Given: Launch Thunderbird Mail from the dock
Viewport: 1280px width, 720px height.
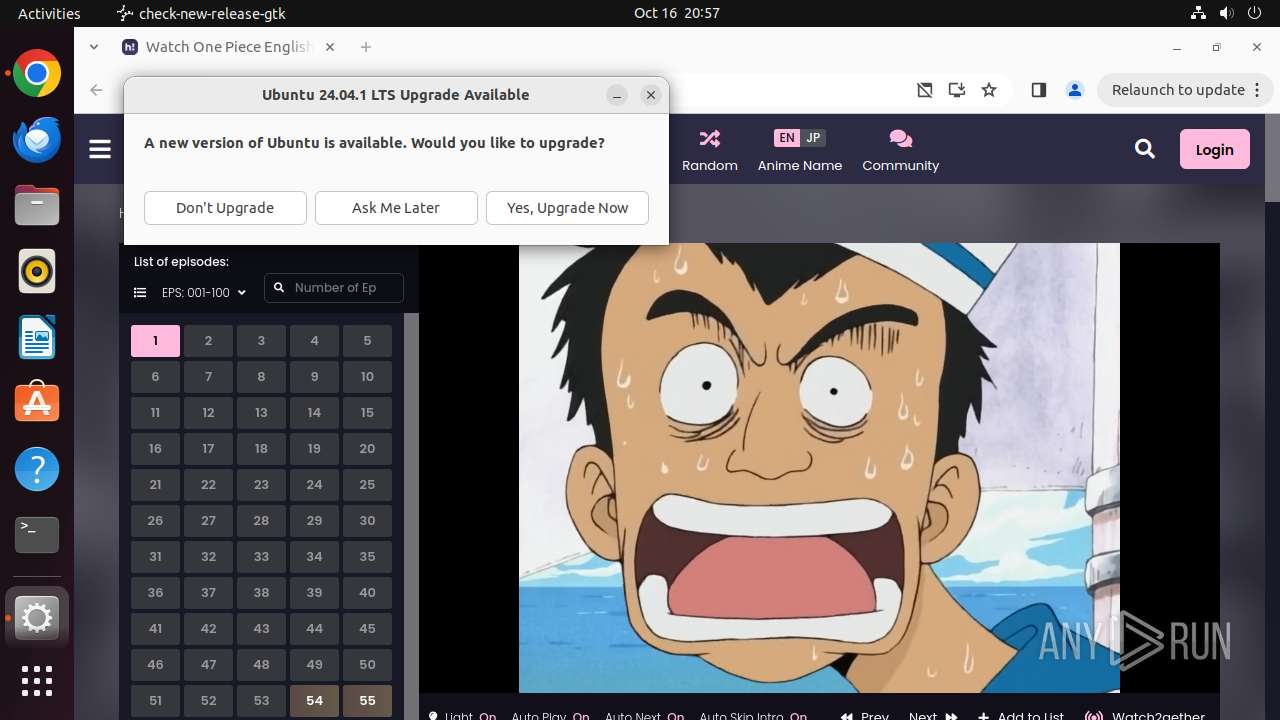Looking at the screenshot, I should (x=37, y=140).
